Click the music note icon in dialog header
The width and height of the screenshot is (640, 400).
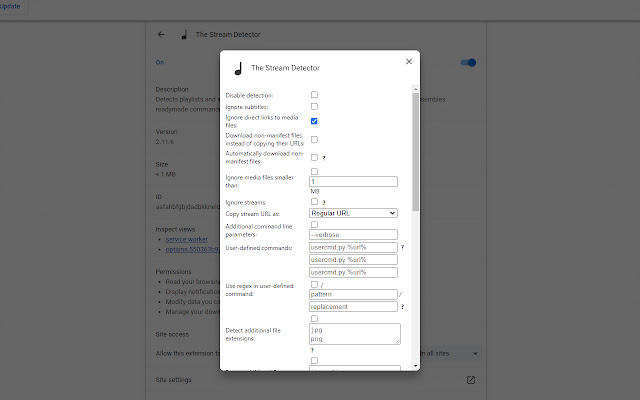tap(238, 69)
